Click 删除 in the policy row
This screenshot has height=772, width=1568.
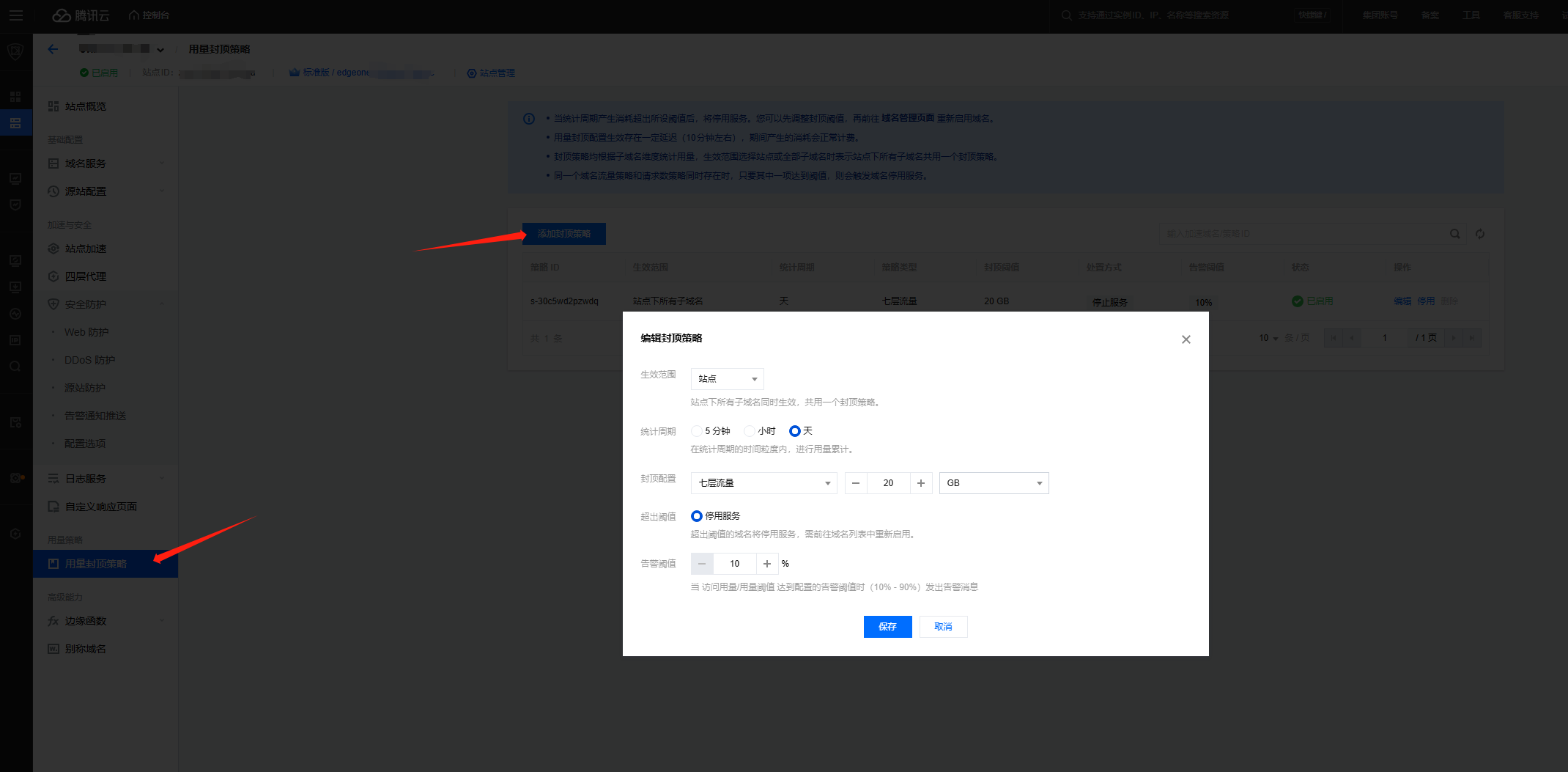(1449, 301)
